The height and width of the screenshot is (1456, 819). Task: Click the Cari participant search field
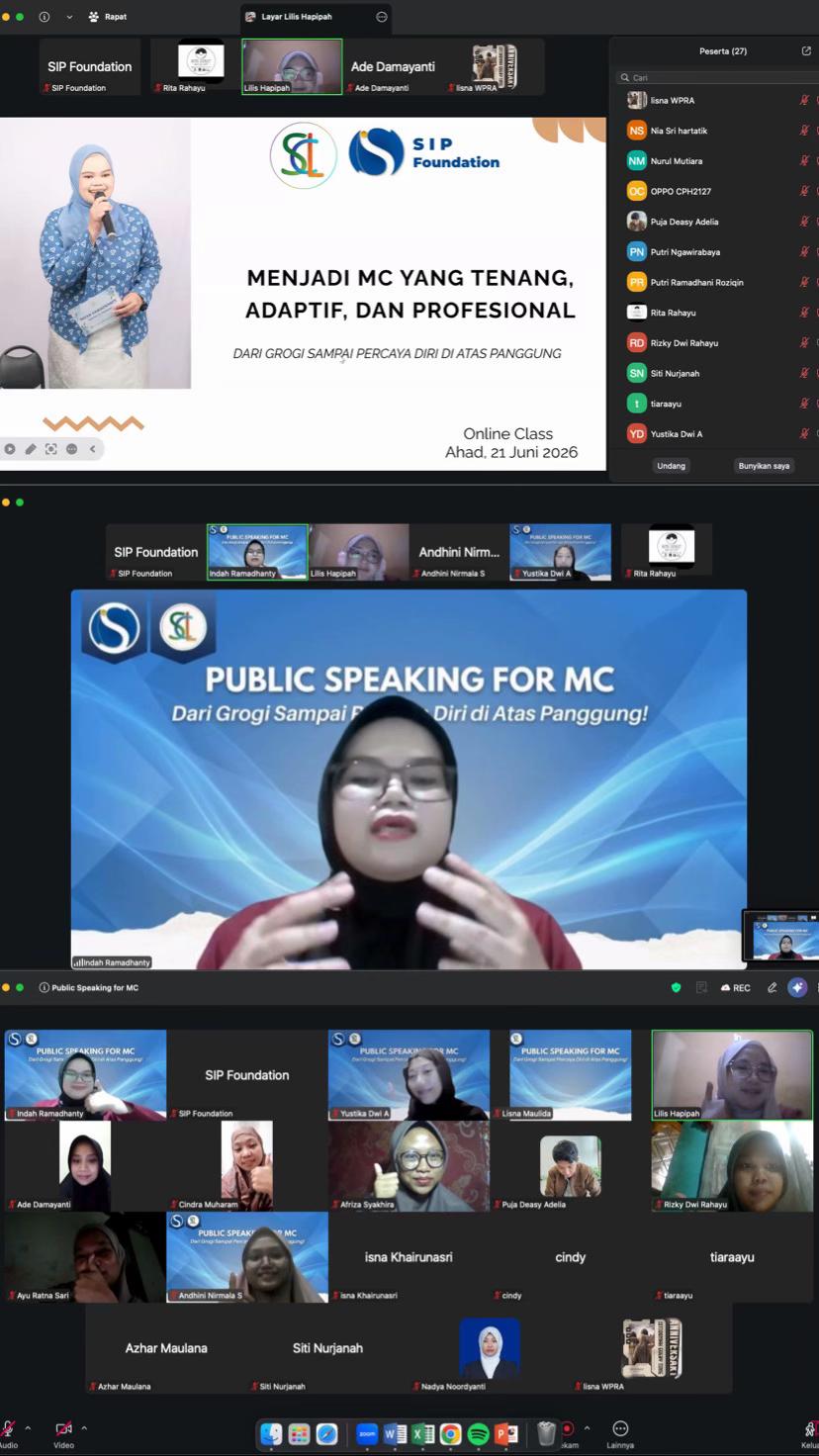click(x=717, y=77)
